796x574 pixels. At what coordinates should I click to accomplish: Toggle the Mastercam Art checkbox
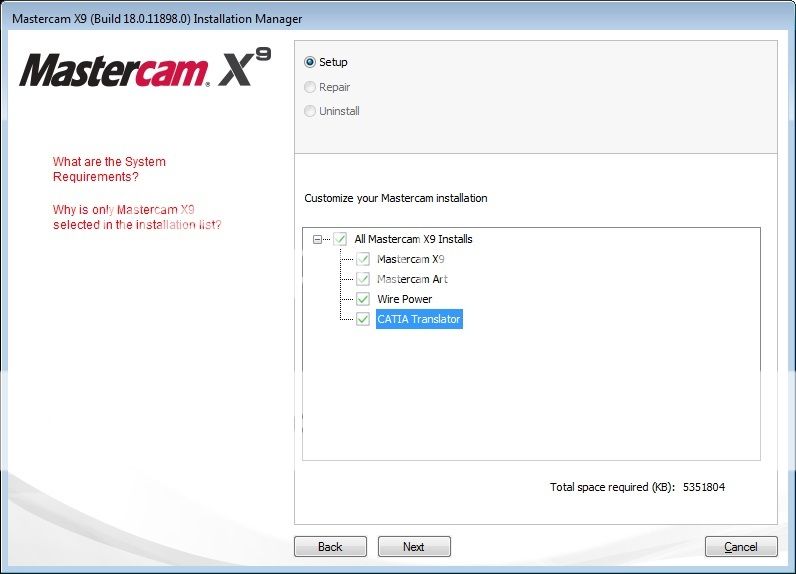pyautogui.click(x=363, y=279)
